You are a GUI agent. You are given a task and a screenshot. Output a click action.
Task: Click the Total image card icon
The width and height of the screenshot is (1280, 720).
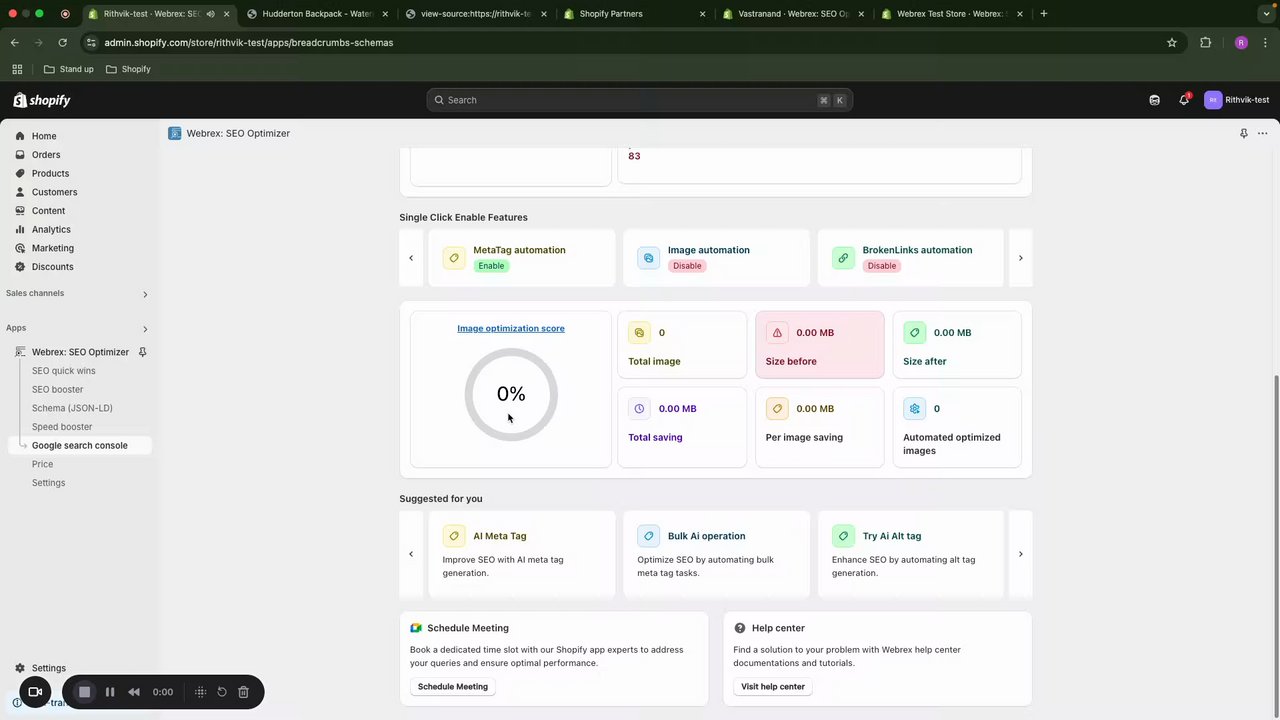point(639,333)
